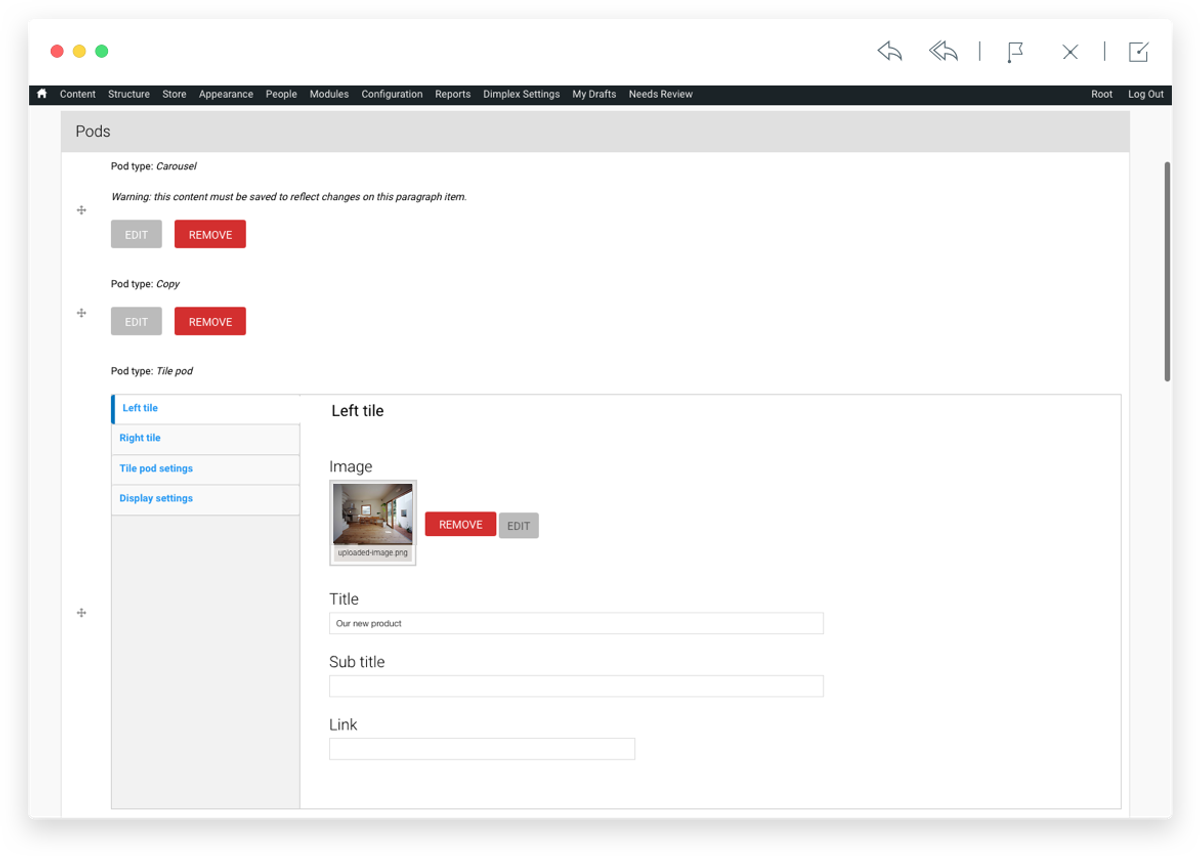
Task: Close window with red button
Action: 57,51
